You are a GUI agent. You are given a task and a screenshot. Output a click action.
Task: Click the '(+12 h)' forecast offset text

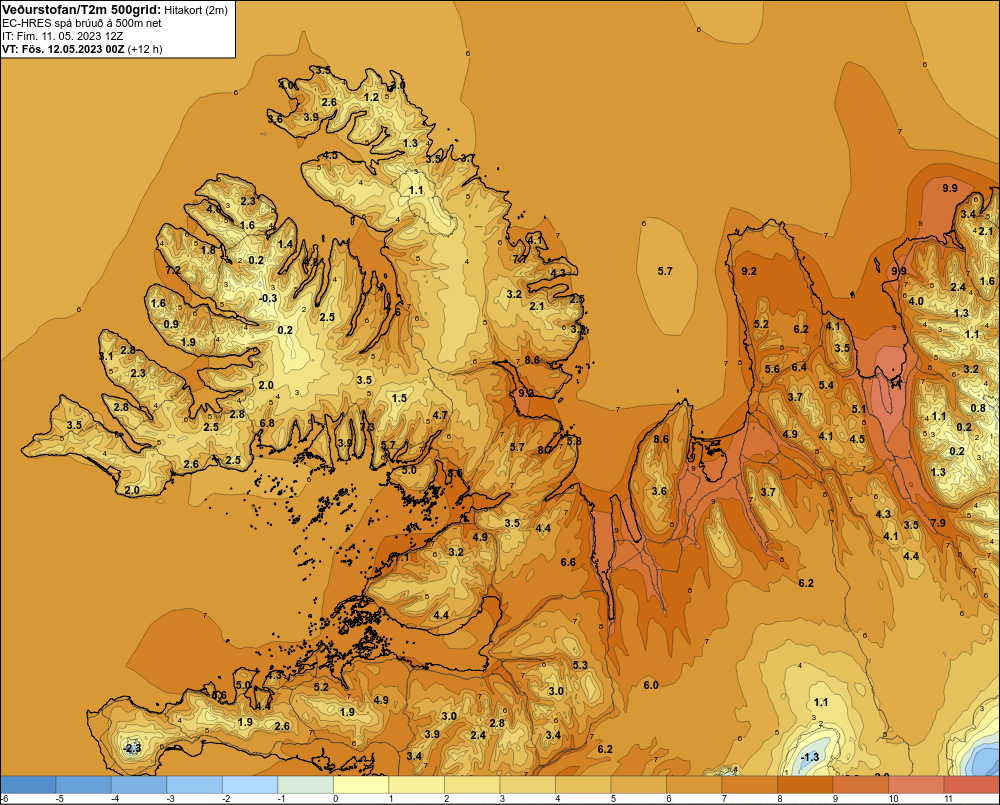coord(145,49)
